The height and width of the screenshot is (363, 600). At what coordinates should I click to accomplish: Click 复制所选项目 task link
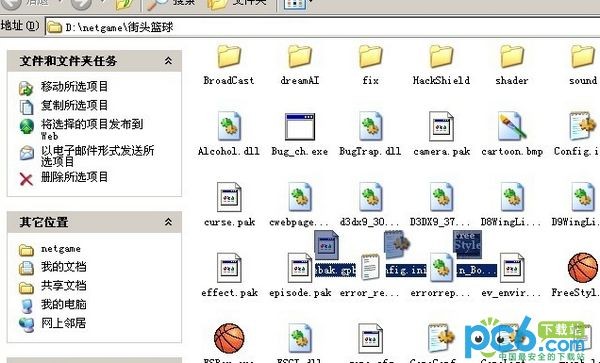(x=74, y=105)
